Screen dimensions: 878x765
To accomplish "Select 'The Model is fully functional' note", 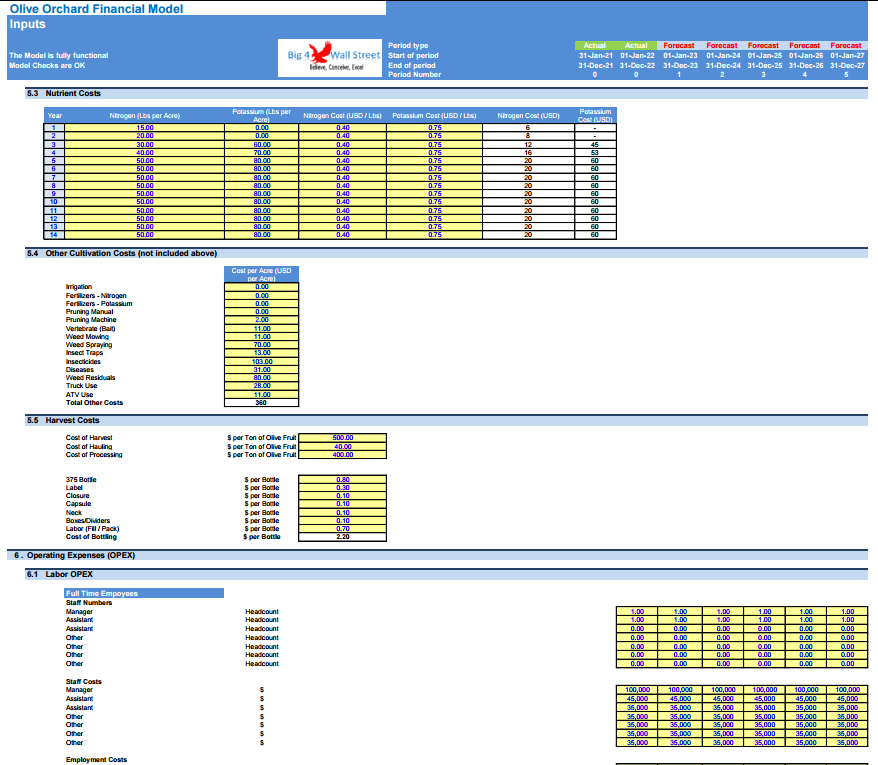I will (59, 55).
